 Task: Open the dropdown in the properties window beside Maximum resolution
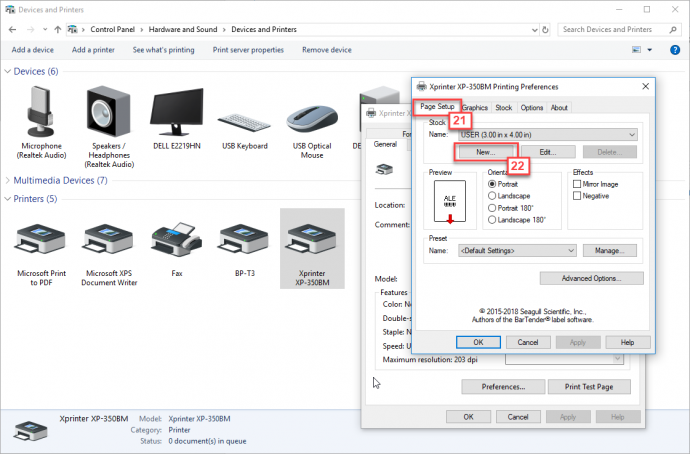(565, 359)
